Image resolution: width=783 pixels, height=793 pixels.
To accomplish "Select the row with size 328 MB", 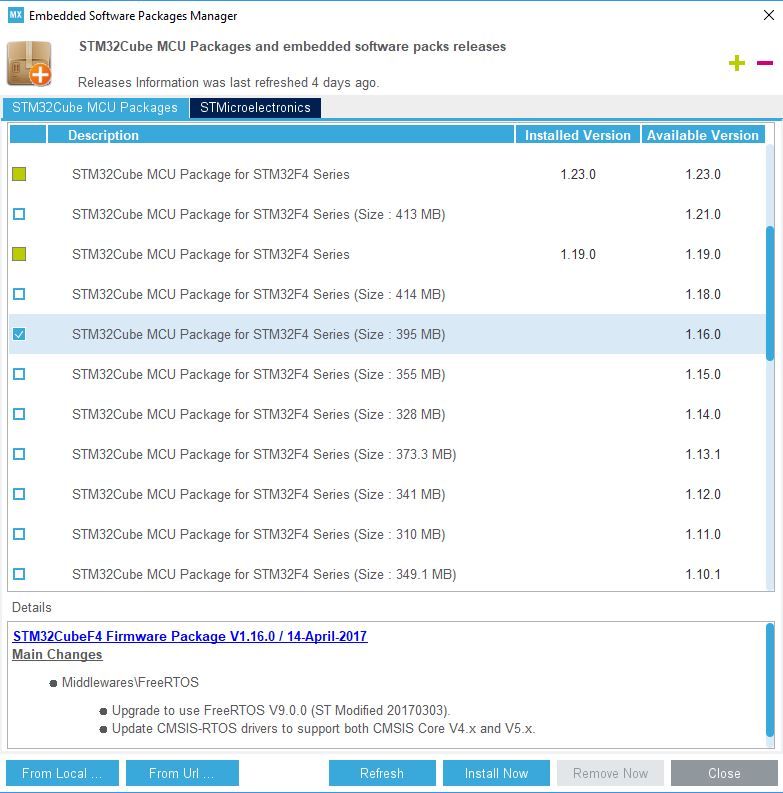I will point(387,414).
